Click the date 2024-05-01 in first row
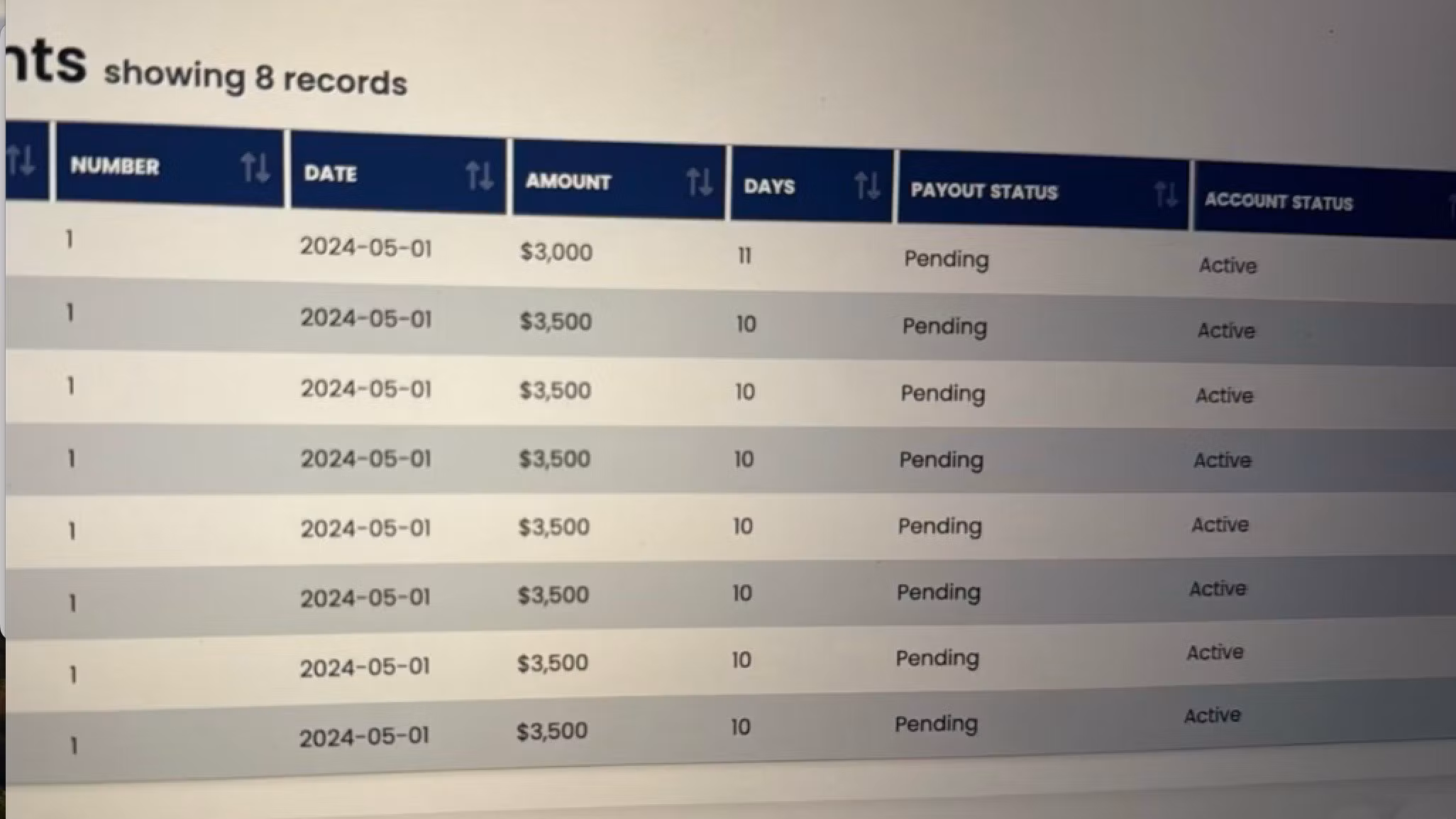Image resolution: width=1456 pixels, height=819 pixels. (365, 248)
